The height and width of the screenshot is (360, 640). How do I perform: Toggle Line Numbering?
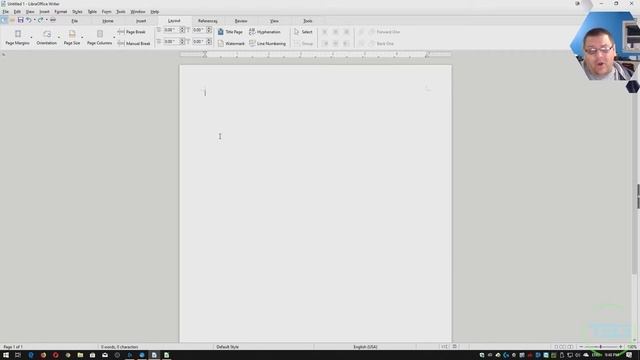[267, 43]
